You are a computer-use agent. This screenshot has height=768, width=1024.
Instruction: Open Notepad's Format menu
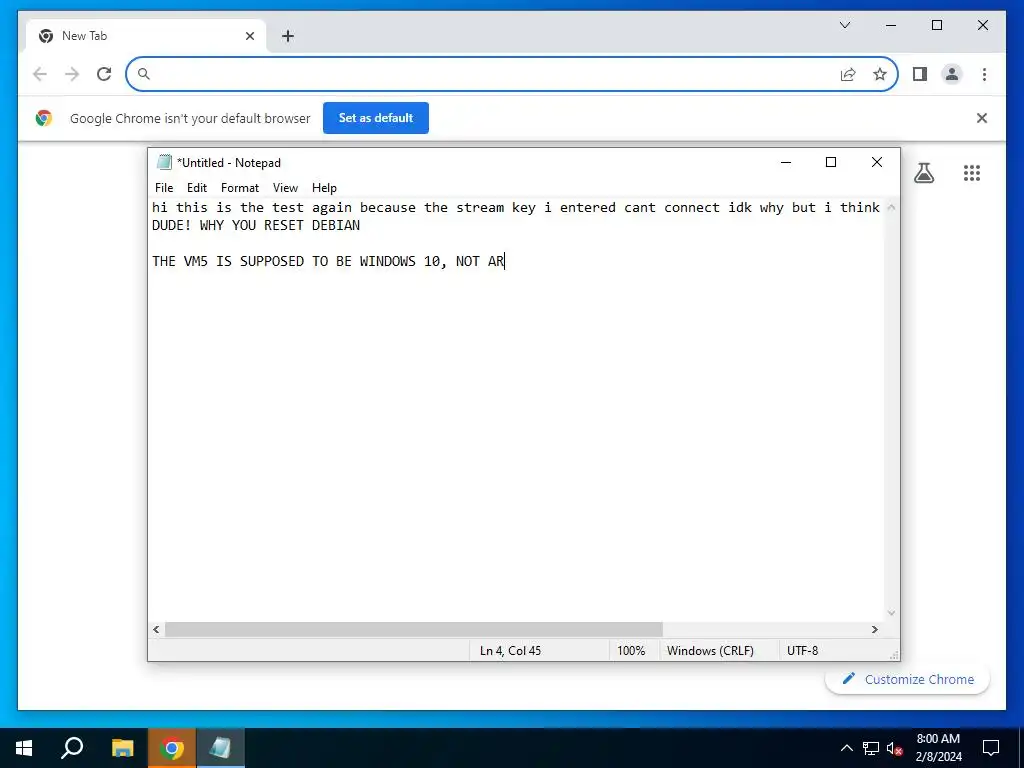point(240,188)
